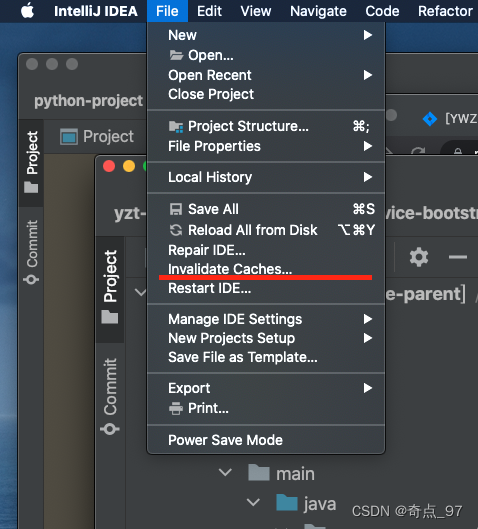Open the Code menu
This screenshot has width=478, height=529.
coord(382,11)
